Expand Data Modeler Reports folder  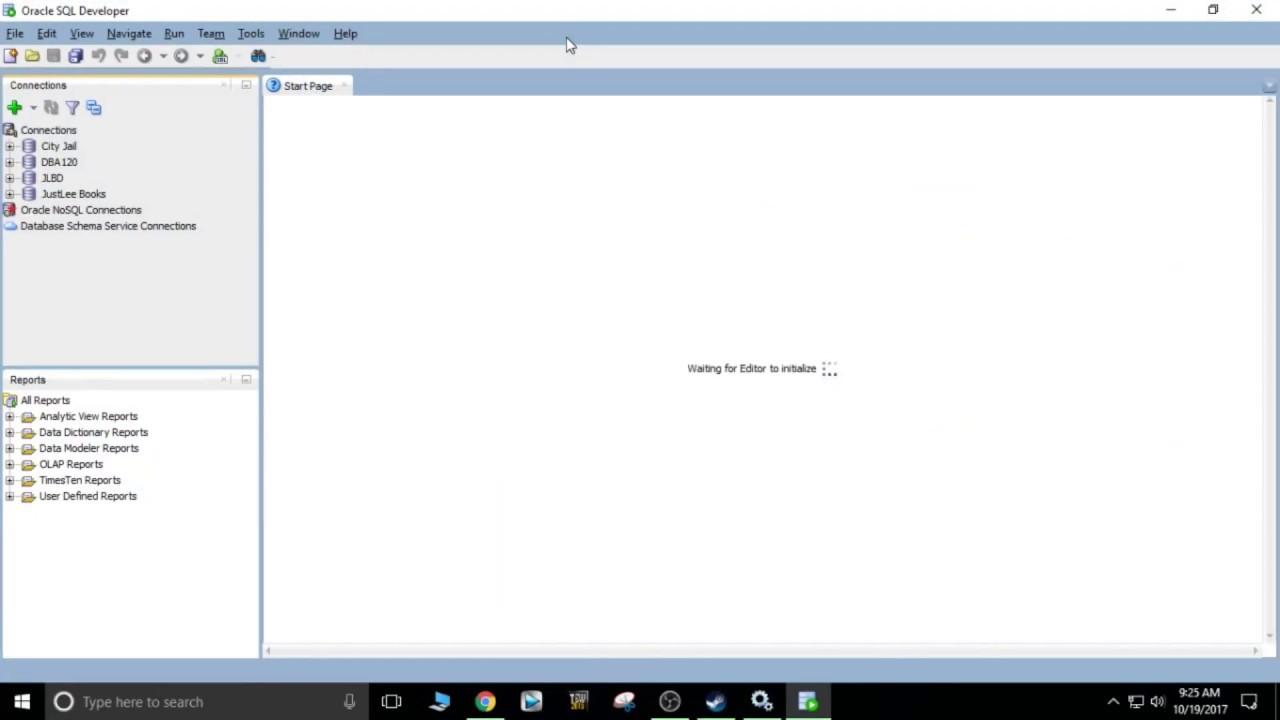tap(10, 448)
